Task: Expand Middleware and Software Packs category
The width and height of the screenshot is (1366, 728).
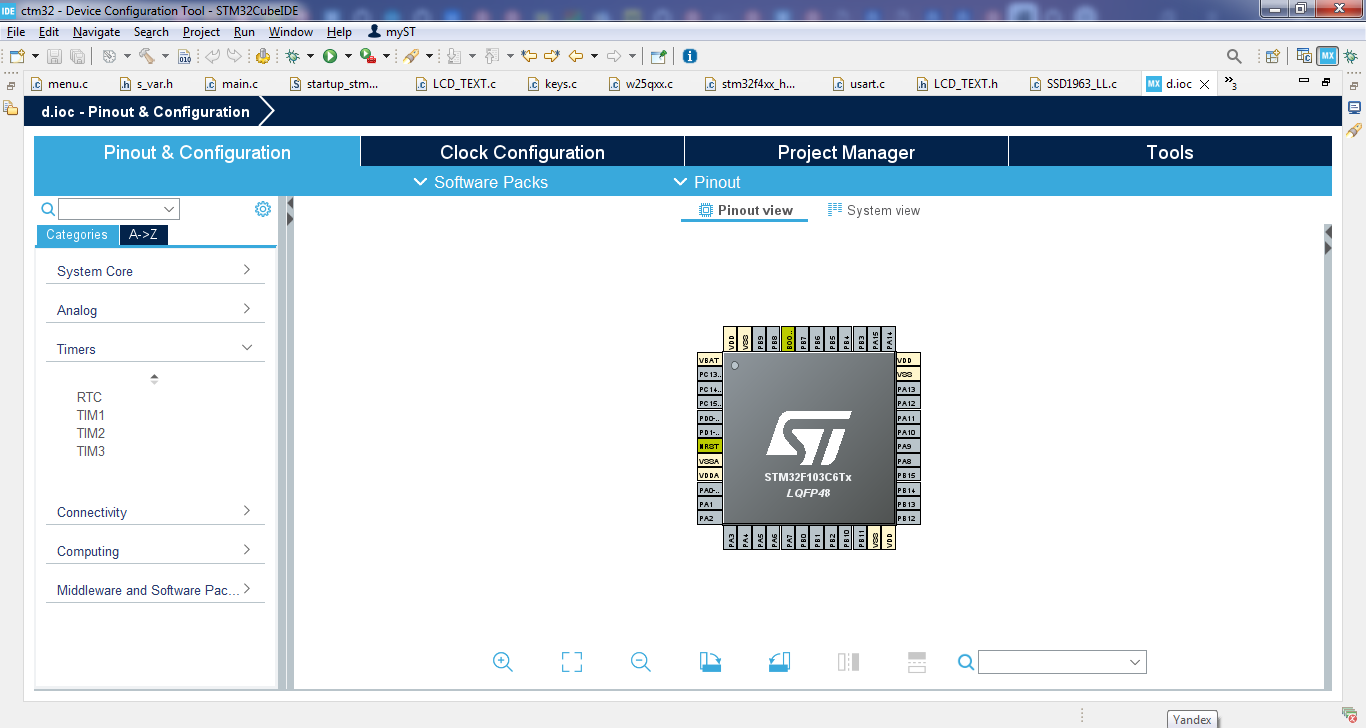Action: coord(155,590)
